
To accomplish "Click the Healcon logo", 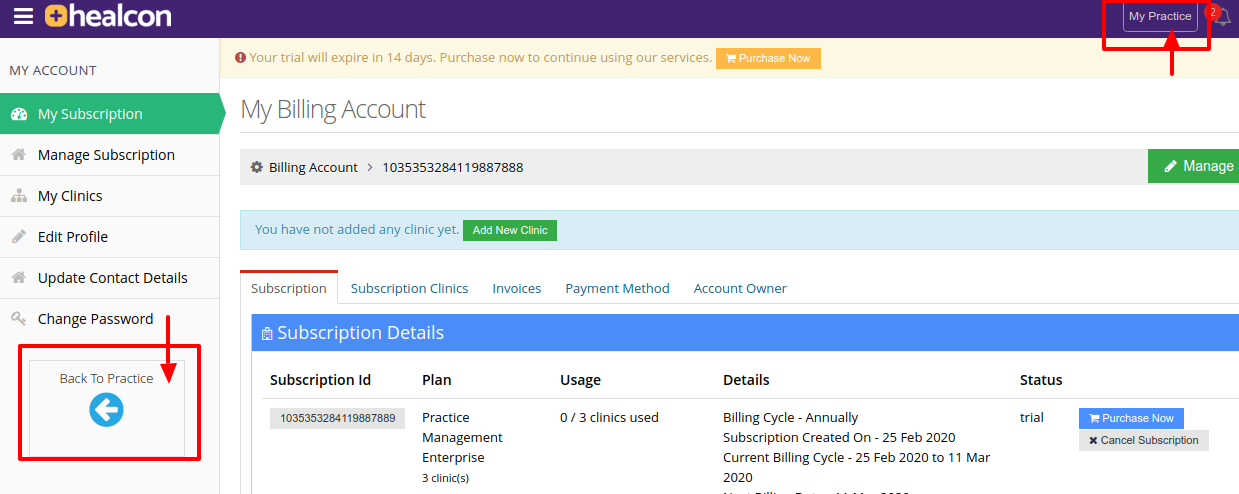I will (108, 16).
